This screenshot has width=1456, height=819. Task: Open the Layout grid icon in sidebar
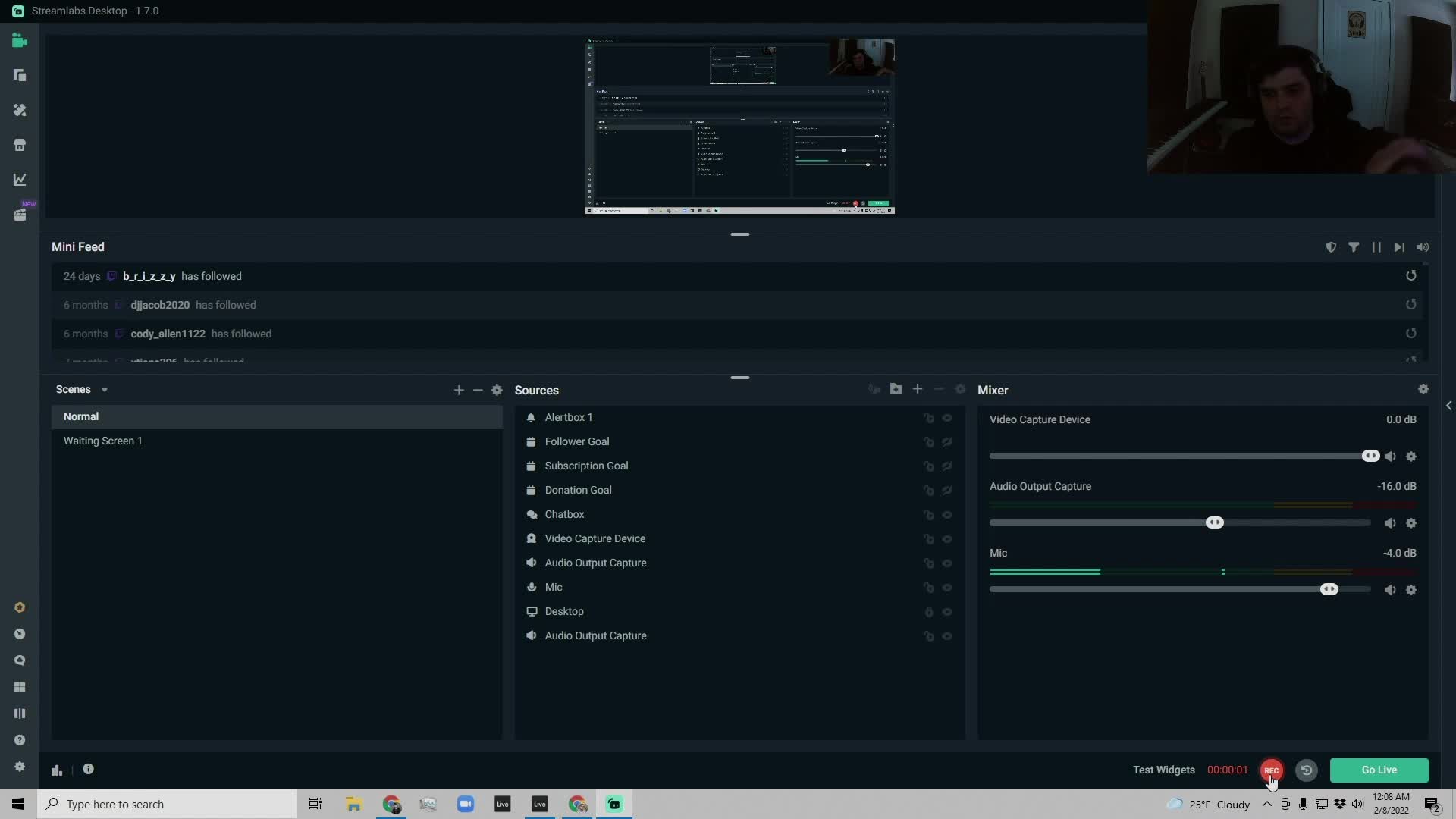(20, 687)
